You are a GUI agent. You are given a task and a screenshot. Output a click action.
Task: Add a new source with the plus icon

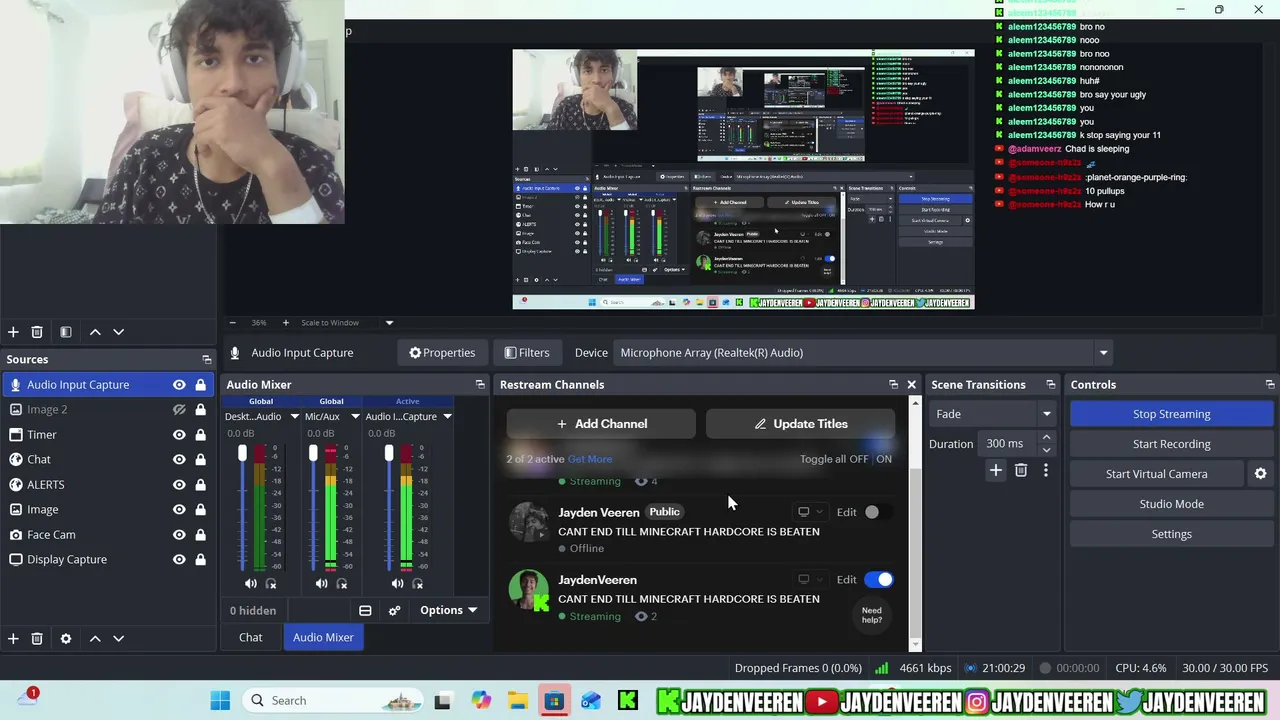[13, 638]
